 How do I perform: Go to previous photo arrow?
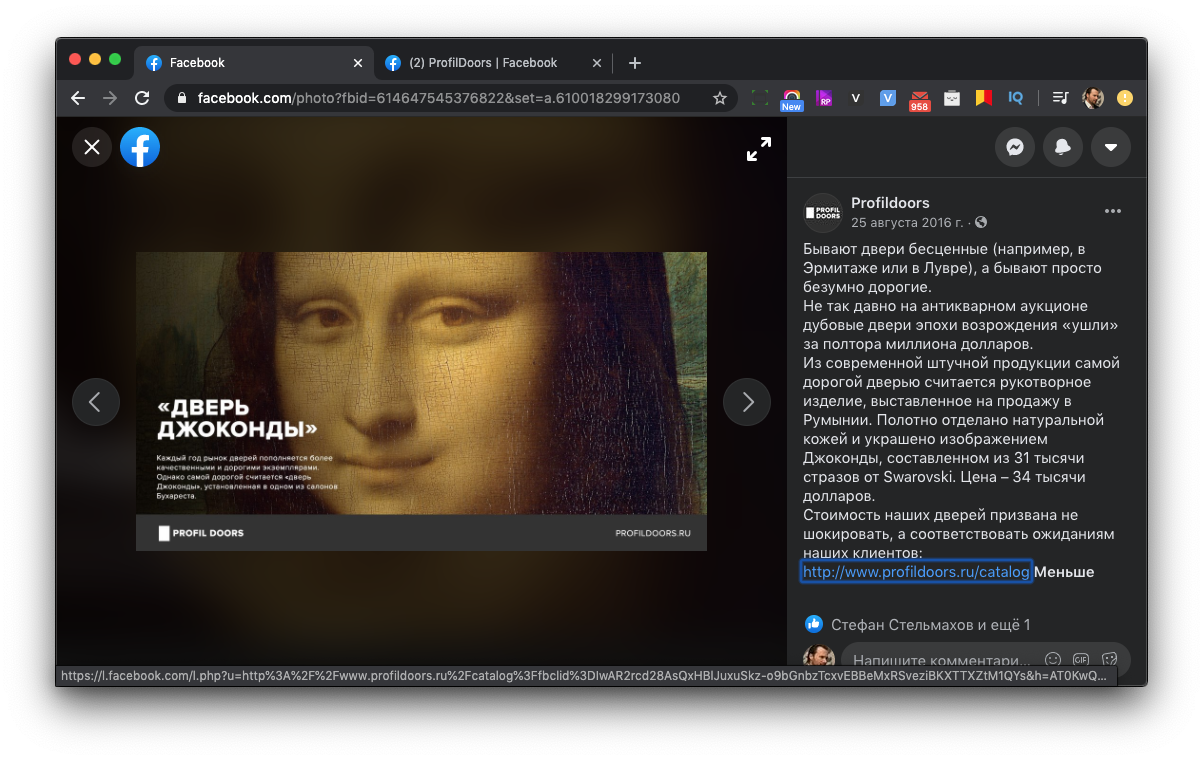[96, 402]
